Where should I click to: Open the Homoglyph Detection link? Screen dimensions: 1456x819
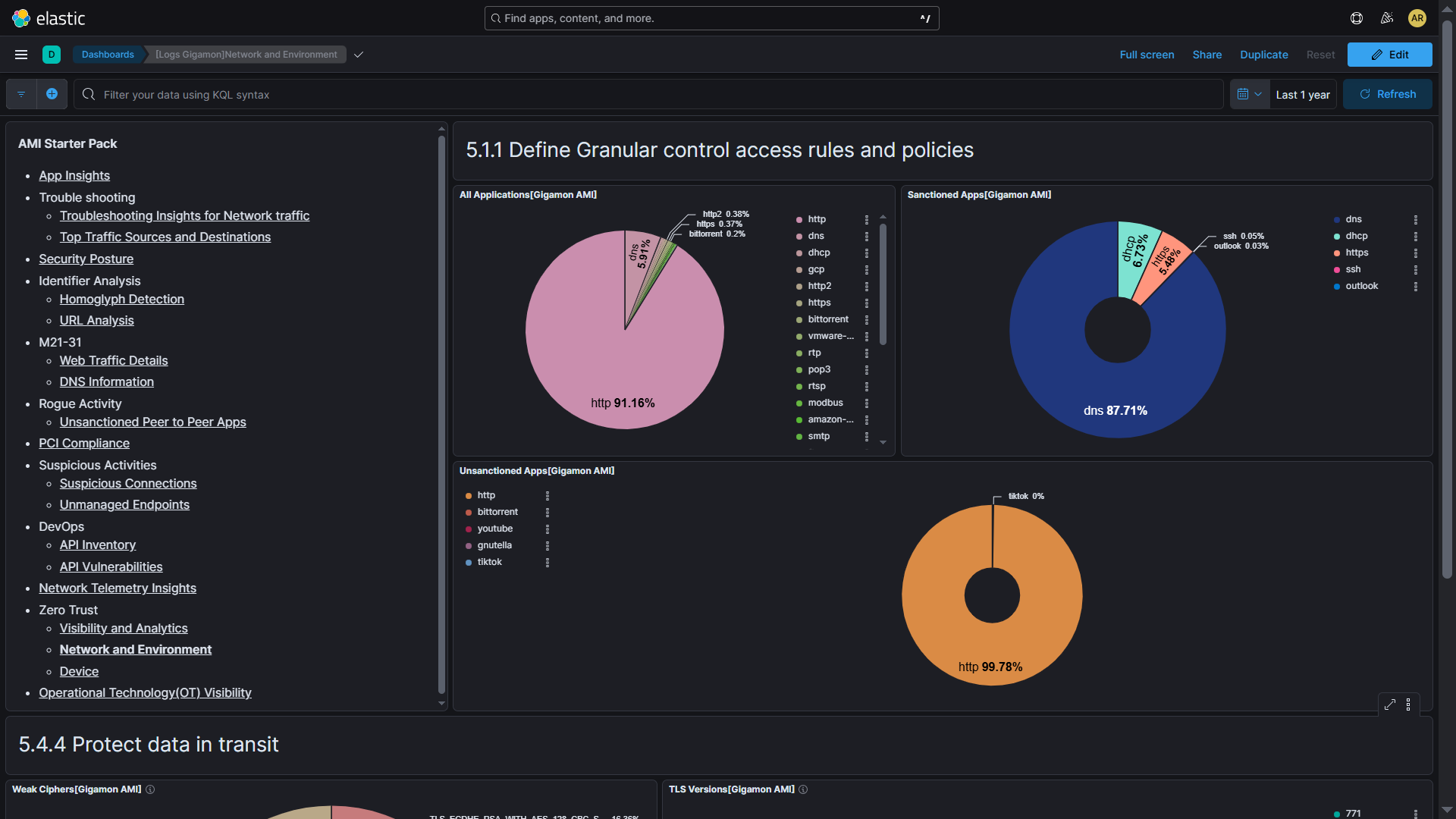tap(121, 299)
